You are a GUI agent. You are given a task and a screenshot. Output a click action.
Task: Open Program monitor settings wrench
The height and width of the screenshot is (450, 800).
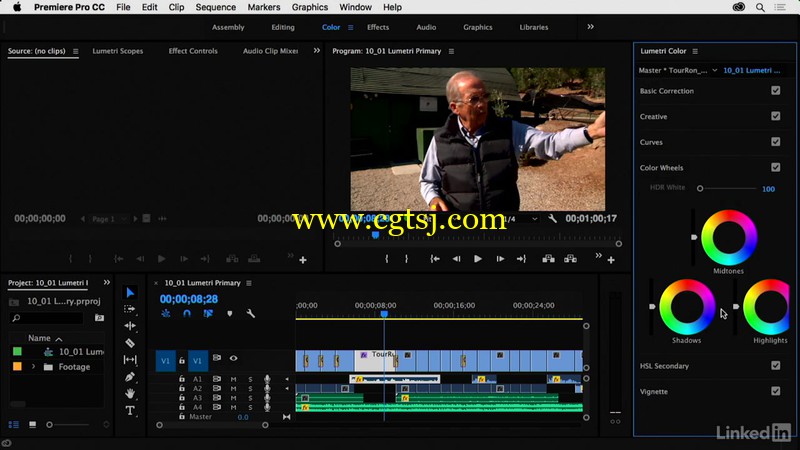pos(553,218)
